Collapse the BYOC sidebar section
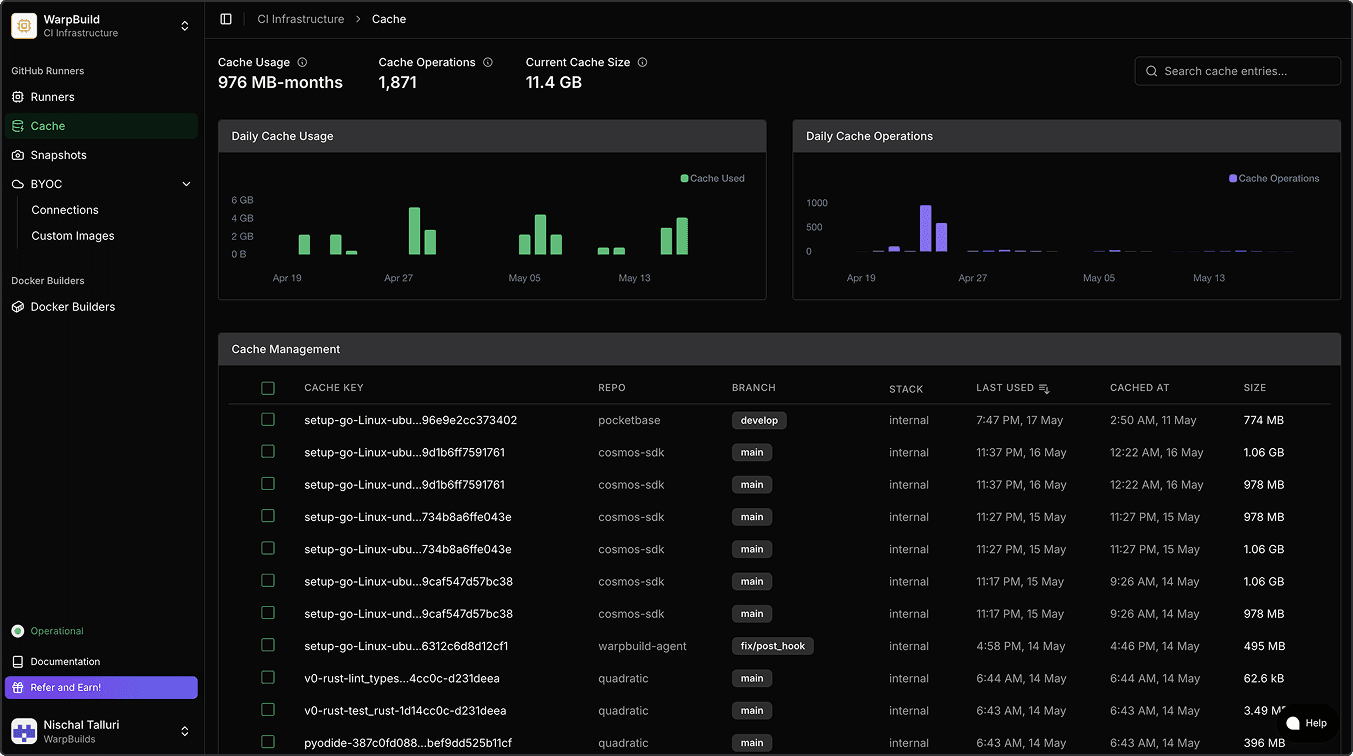The image size is (1353, 756). click(186, 183)
